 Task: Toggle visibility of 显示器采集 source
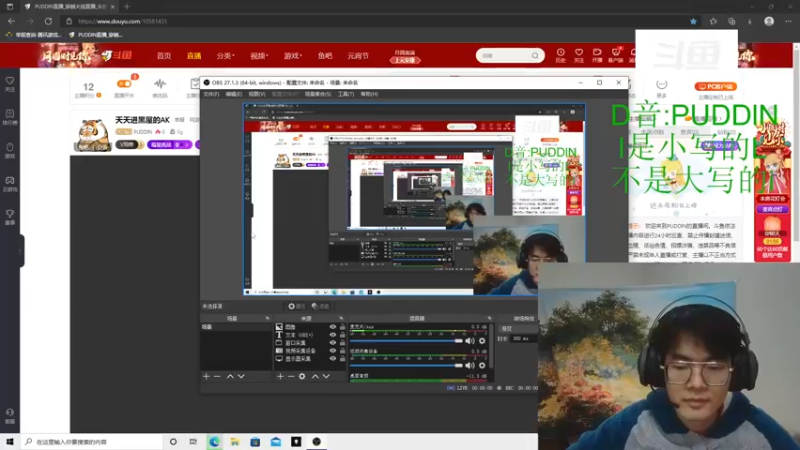pyautogui.click(x=333, y=359)
